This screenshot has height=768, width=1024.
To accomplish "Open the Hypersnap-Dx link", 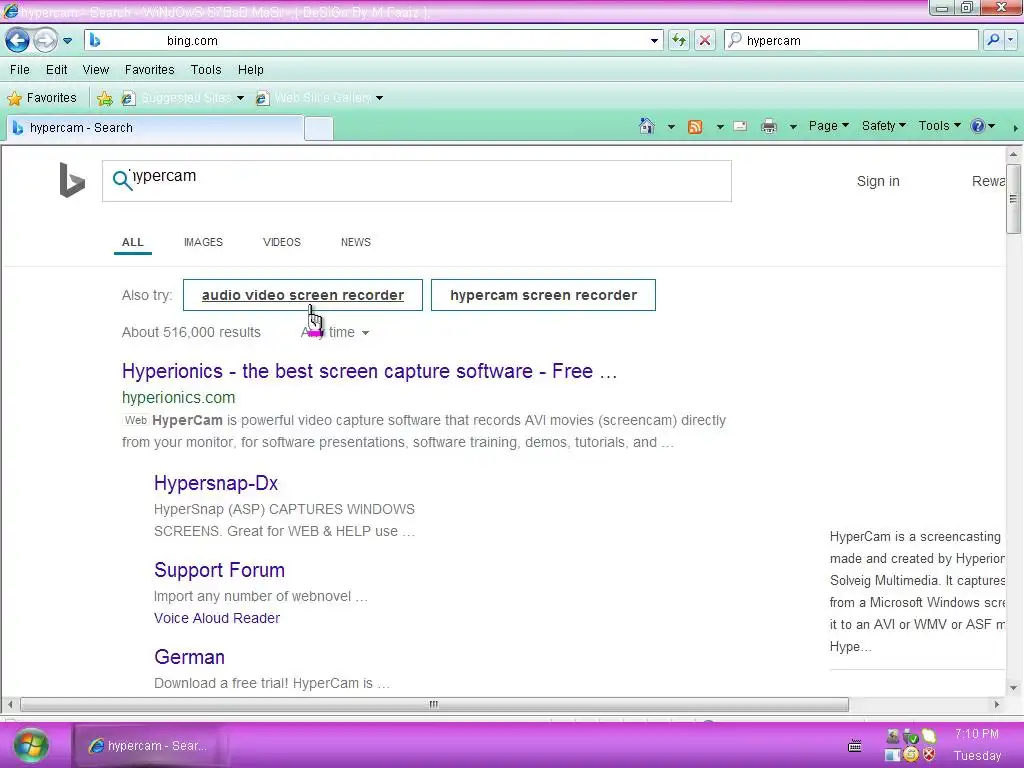I will point(216,483).
